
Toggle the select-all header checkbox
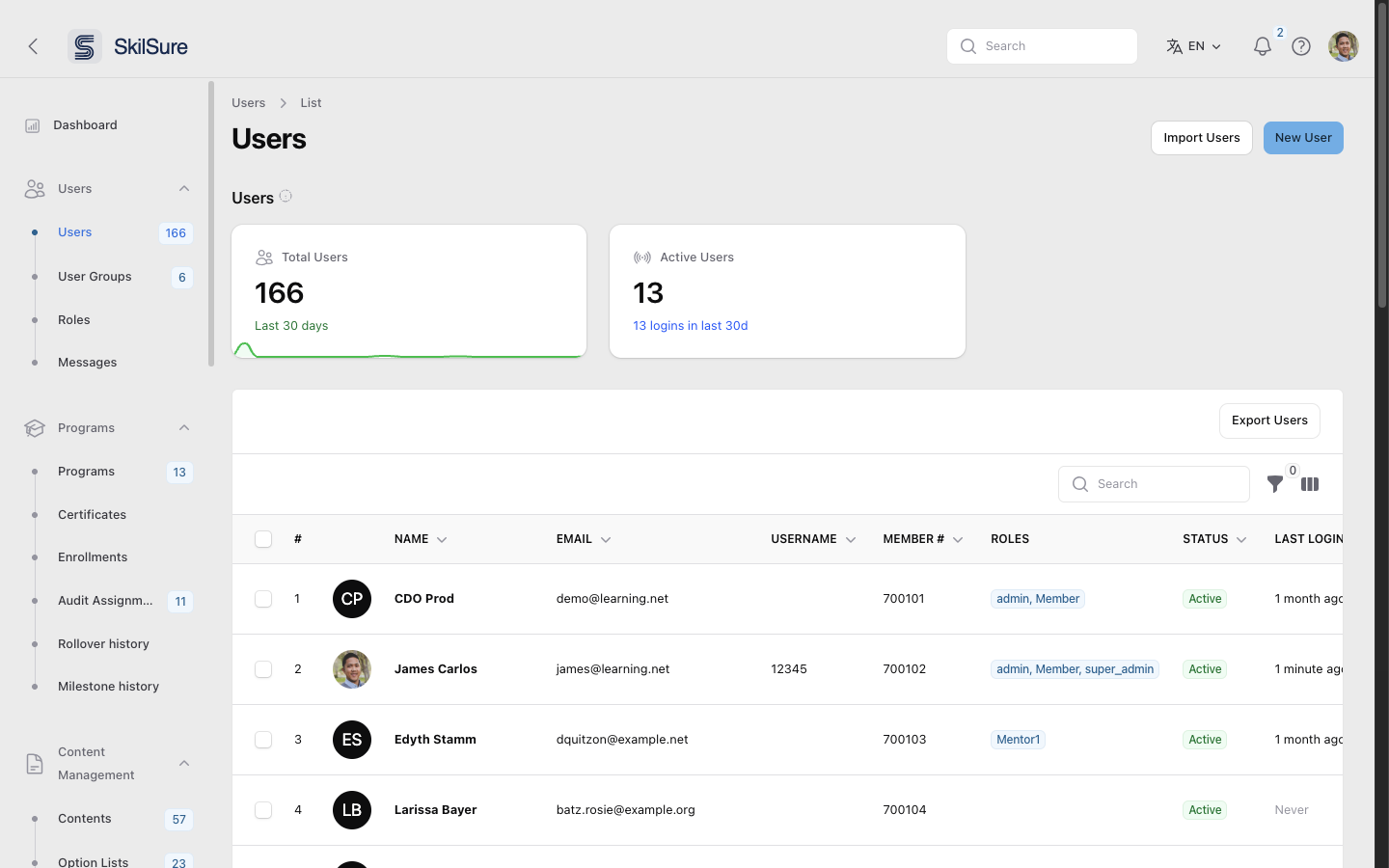pyautogui.click(x=263, y=539)
